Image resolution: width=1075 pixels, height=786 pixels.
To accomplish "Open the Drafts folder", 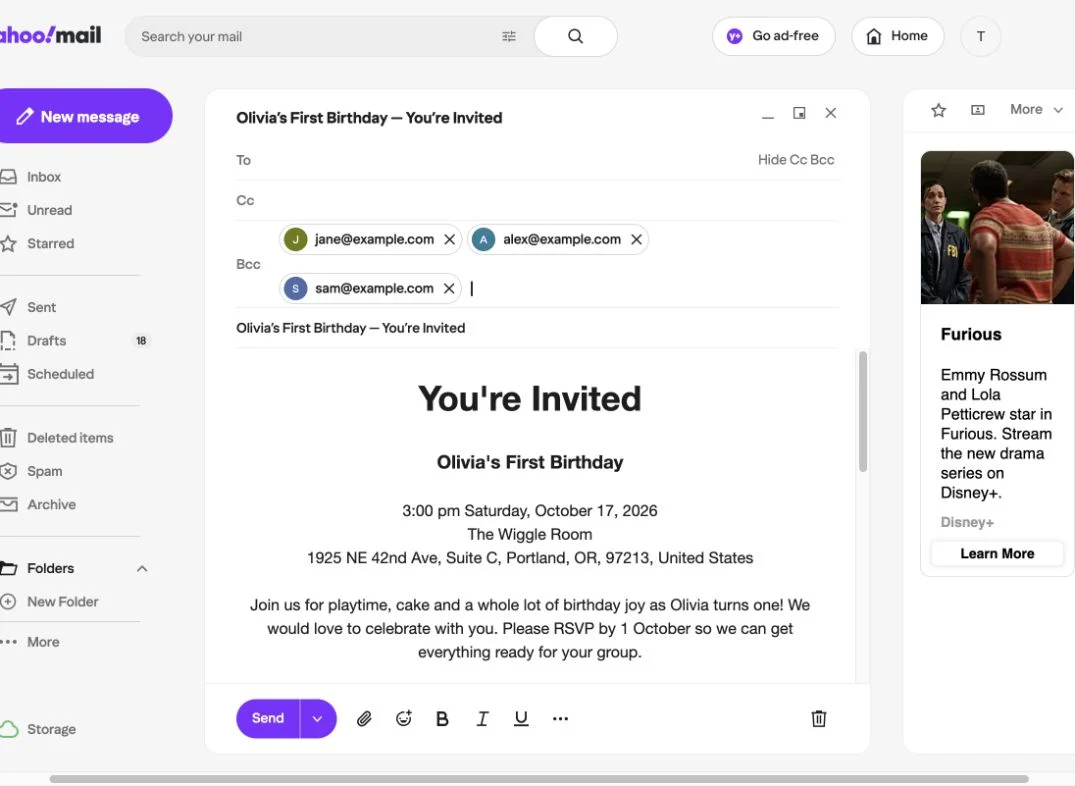I will [x=34, y=341].
